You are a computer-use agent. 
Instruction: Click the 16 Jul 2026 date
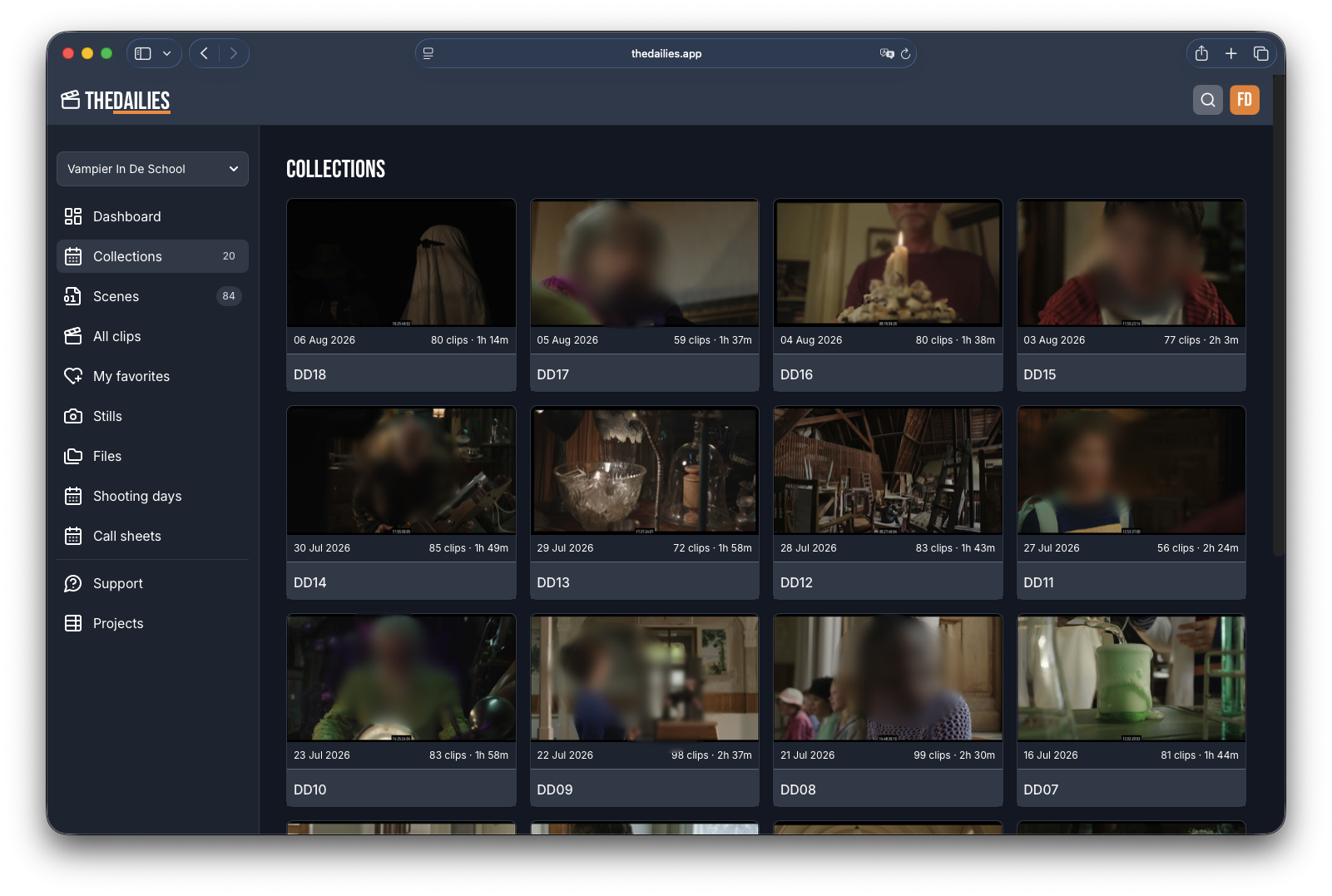pyautogui.click(x=1051, y=755)
